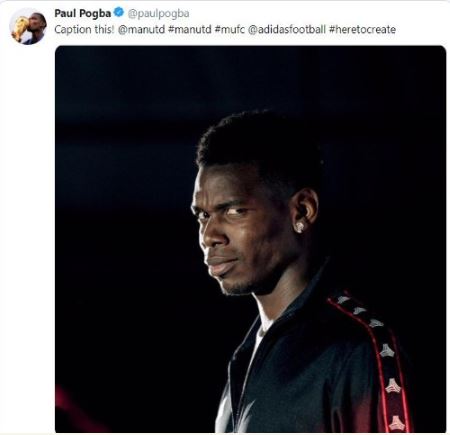Image resolution: width=450 pixels, height=435 pixels.
Task: Go to the @adidasfootball mention
Action: [x=287, y=29]
